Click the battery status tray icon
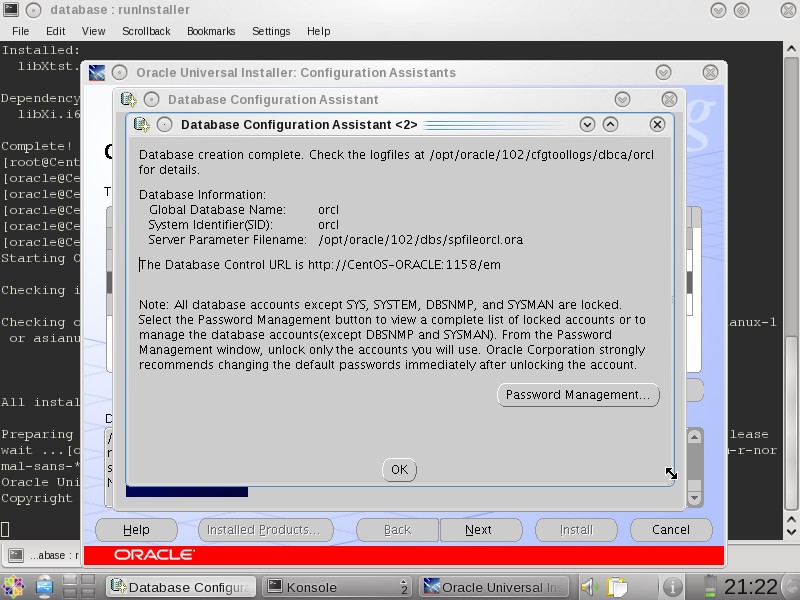Image resolution: width=800 pixels, height=600 pixels. pyautogui.click(x=709, y=587)
